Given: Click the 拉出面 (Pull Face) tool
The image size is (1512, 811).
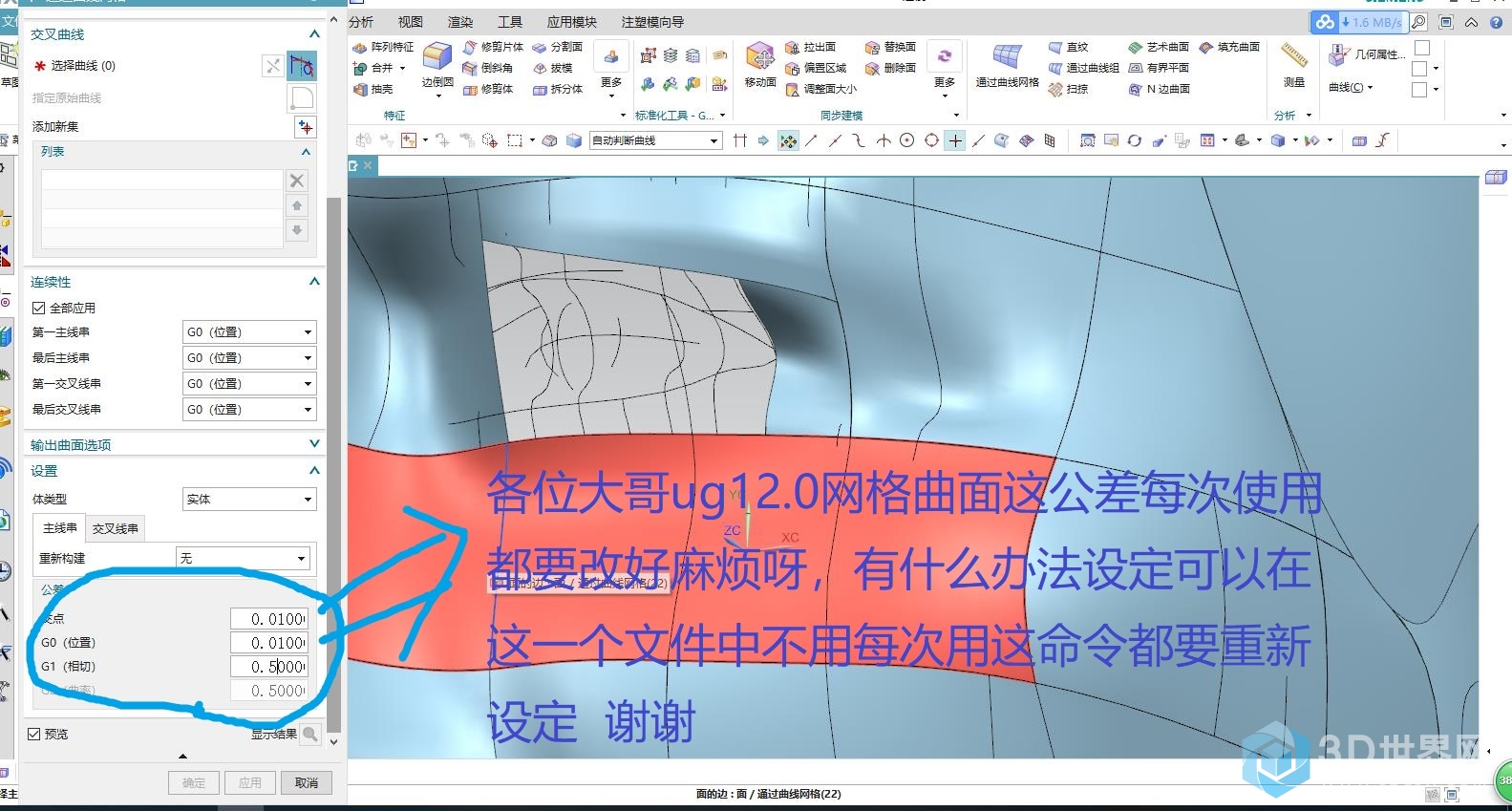Looking at the screenshot, I should tap(811, 47).
